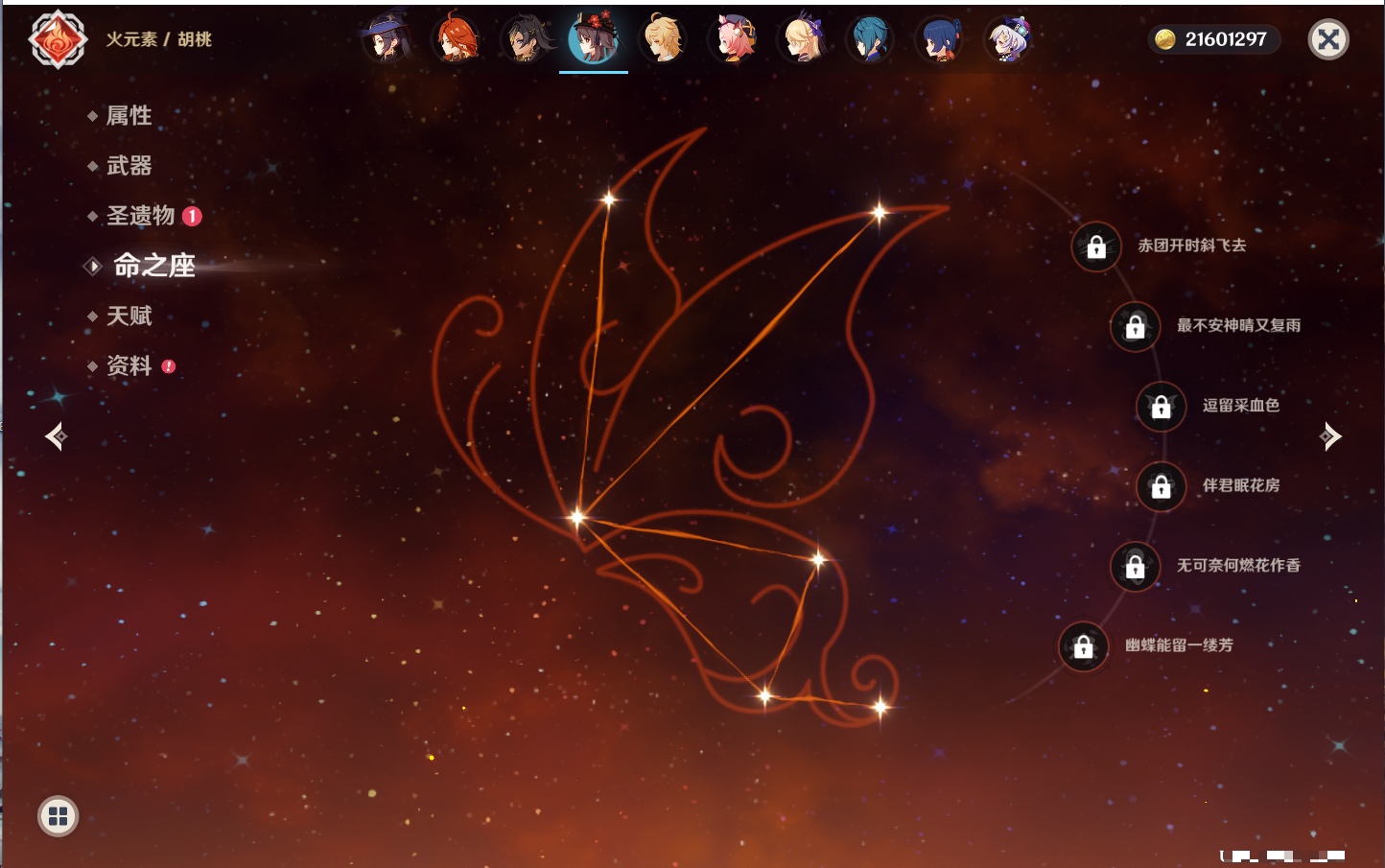Screen dimensions: 1385x868
Task: Go to the 天赋 talents tab
Action: (x=129, y=316)
